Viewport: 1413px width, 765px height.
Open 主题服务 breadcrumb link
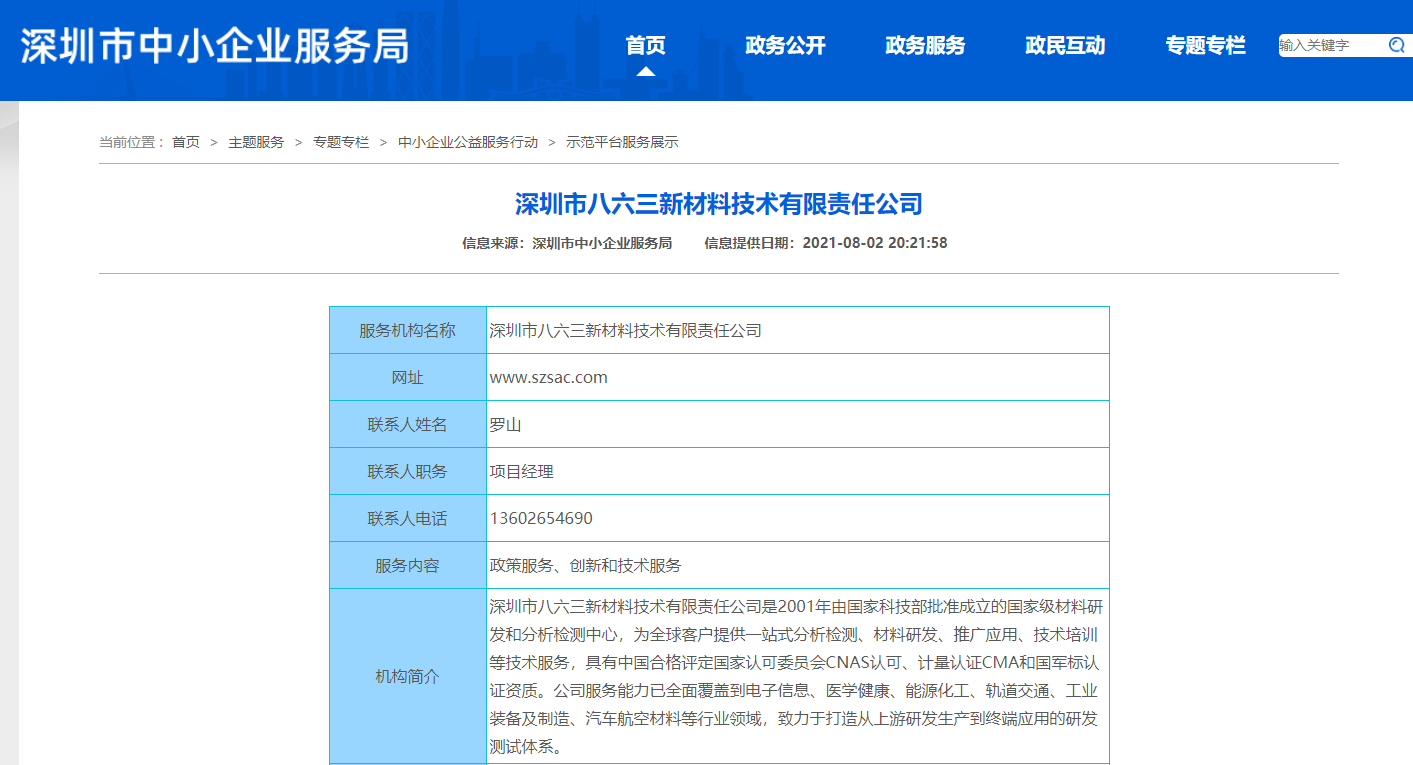[256, 142]
